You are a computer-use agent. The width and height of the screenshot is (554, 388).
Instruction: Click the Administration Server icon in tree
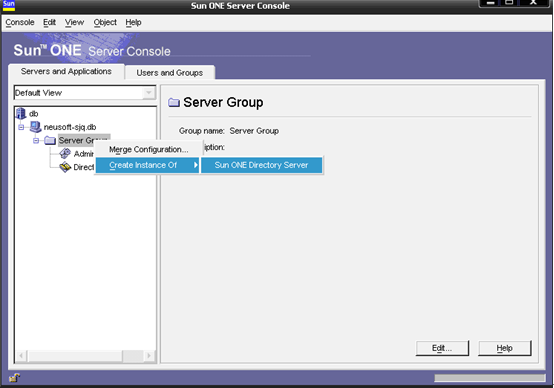pyautogui.click(x=65, y=154)
